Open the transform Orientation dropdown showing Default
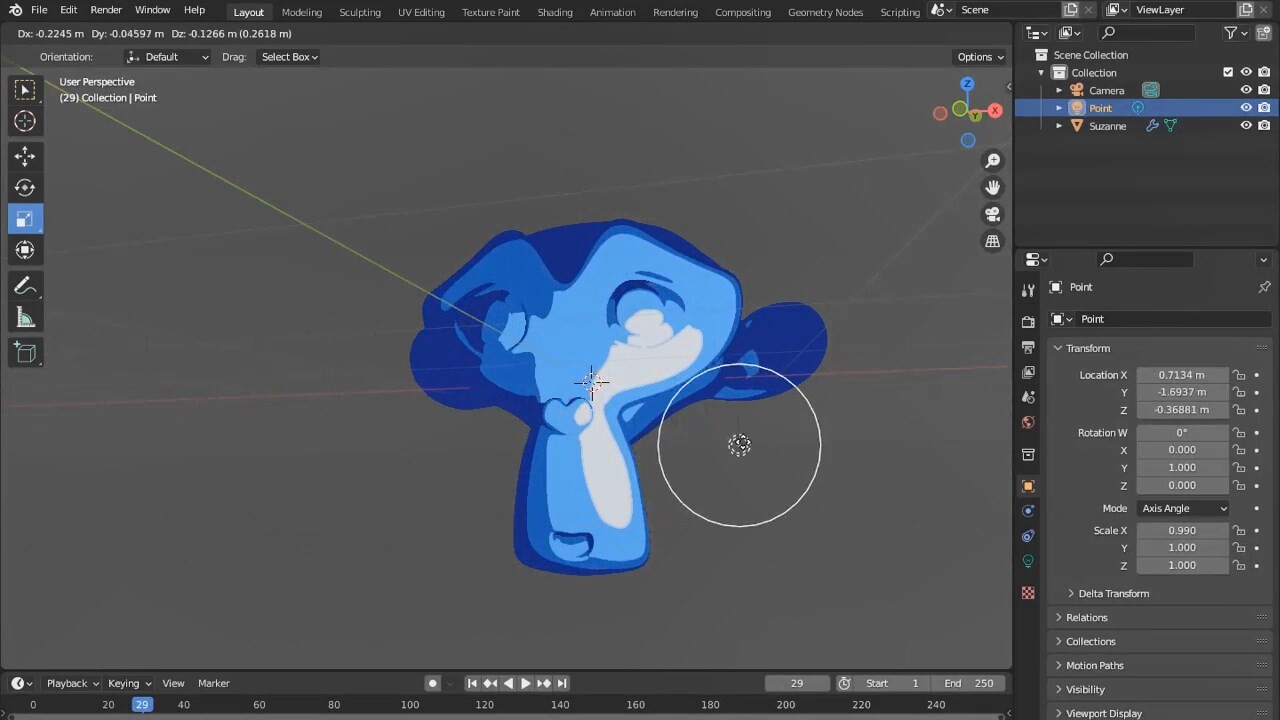 click(x=168, y=57)
